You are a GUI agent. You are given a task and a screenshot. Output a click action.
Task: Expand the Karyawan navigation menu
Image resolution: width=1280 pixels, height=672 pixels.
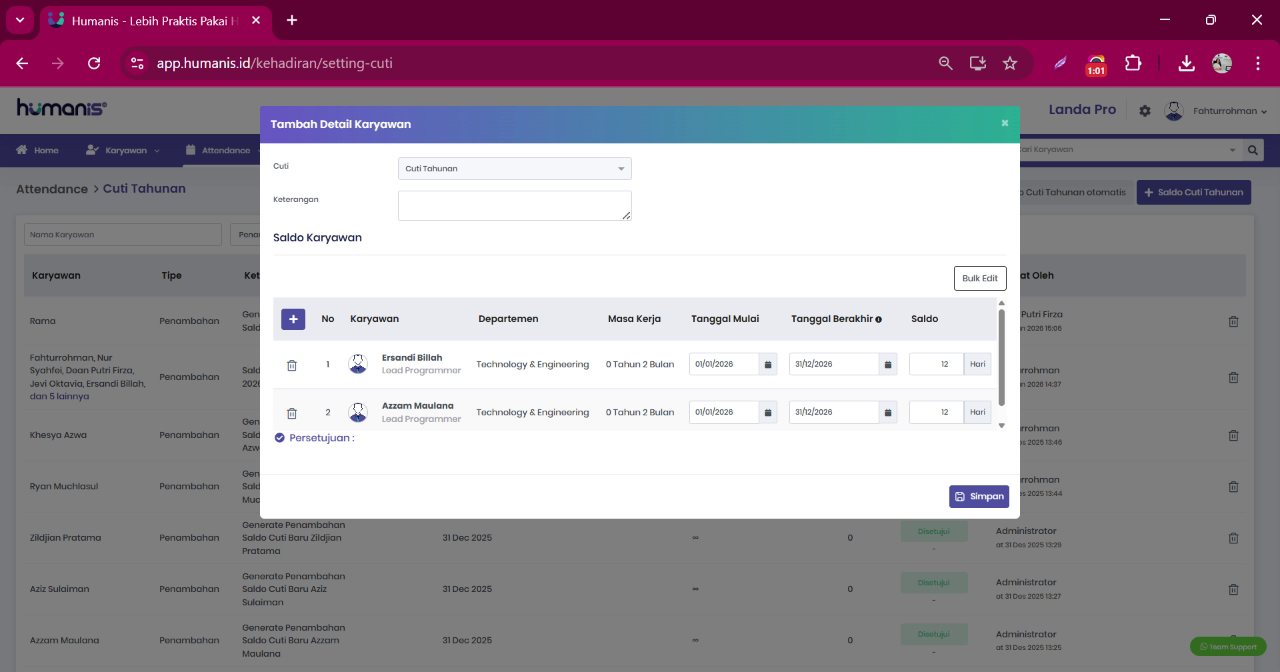point(122,150)
